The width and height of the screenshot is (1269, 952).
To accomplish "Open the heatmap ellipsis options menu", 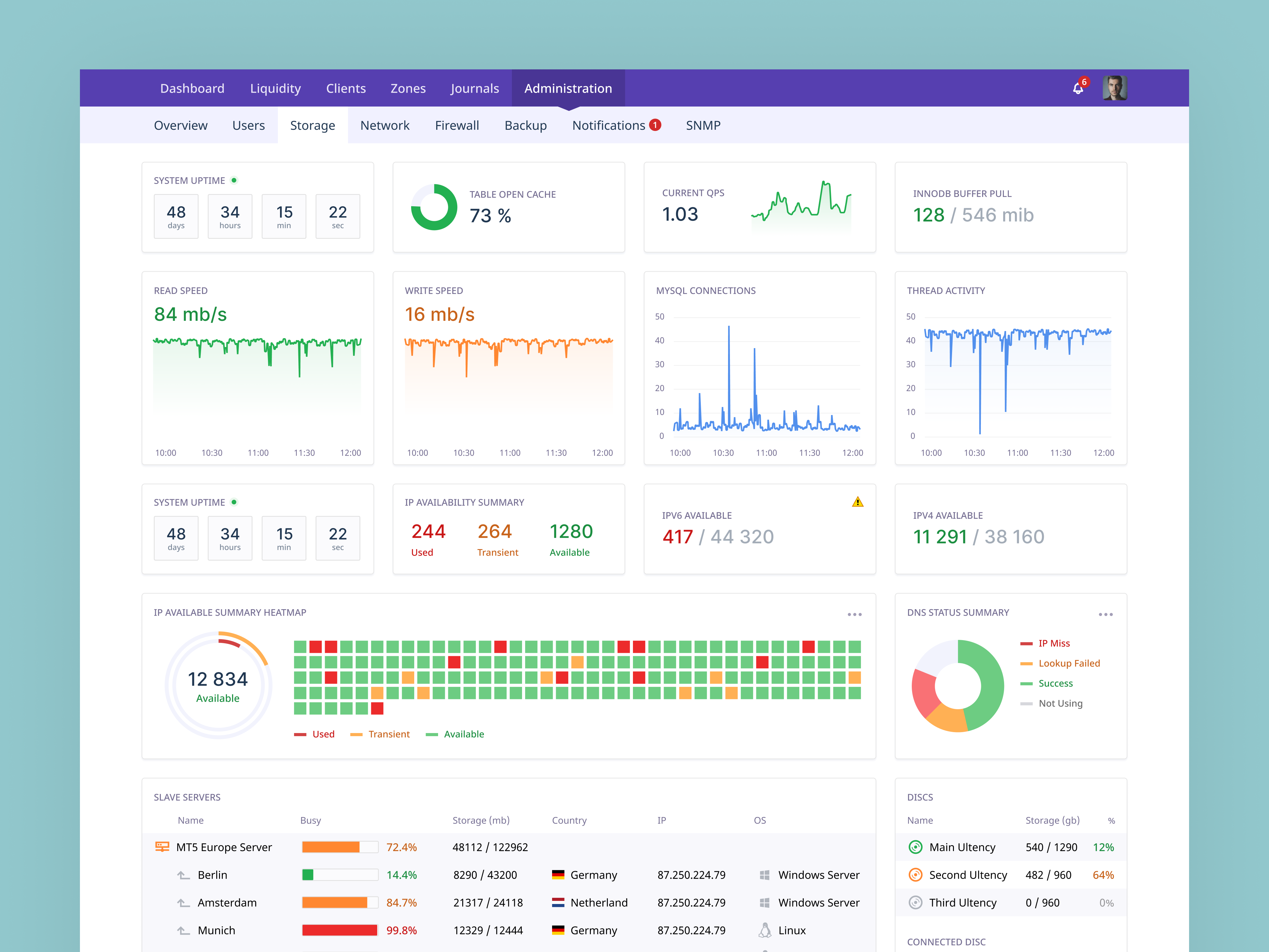I will [854, 614].
